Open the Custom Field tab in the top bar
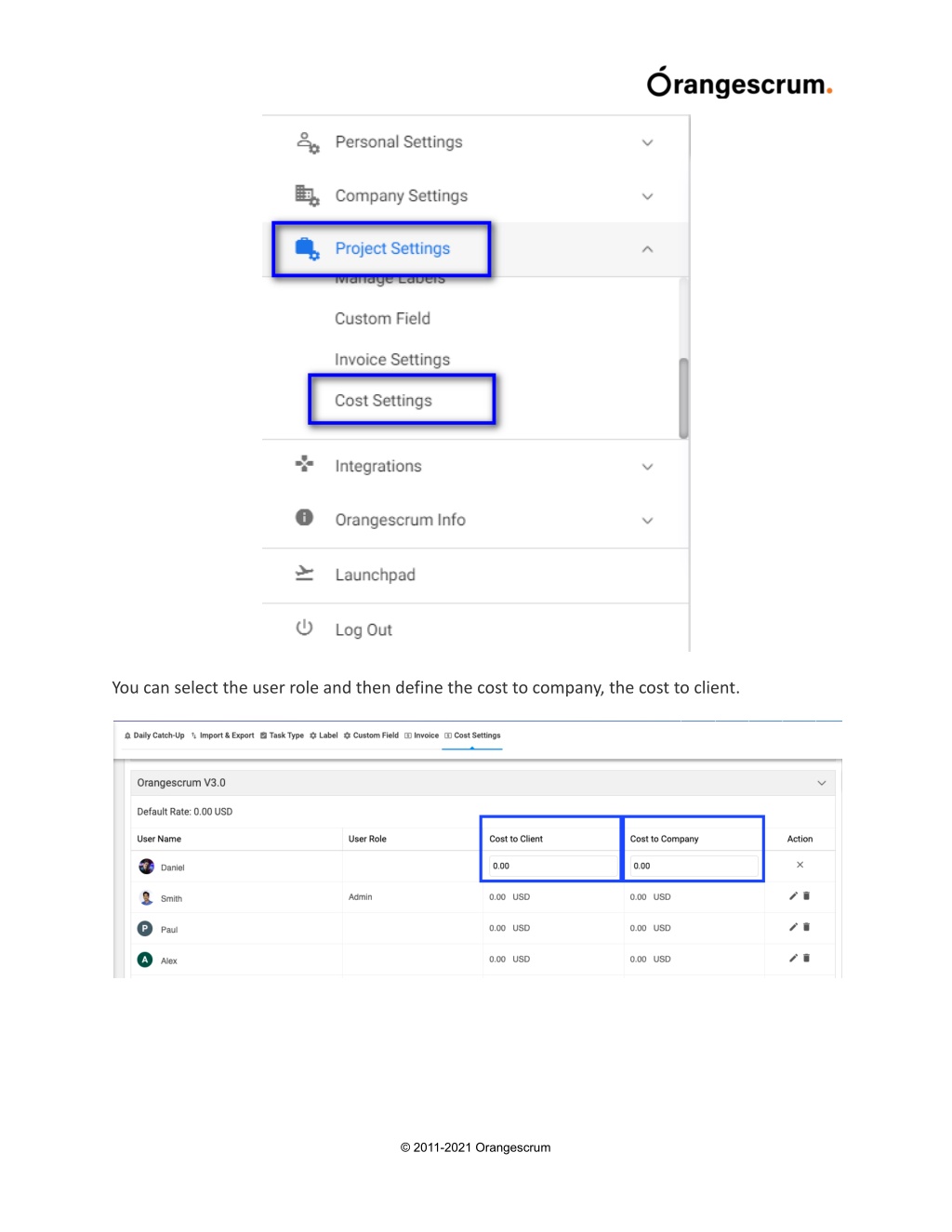This screenshot has width=952, height=1232. point(371,735)
